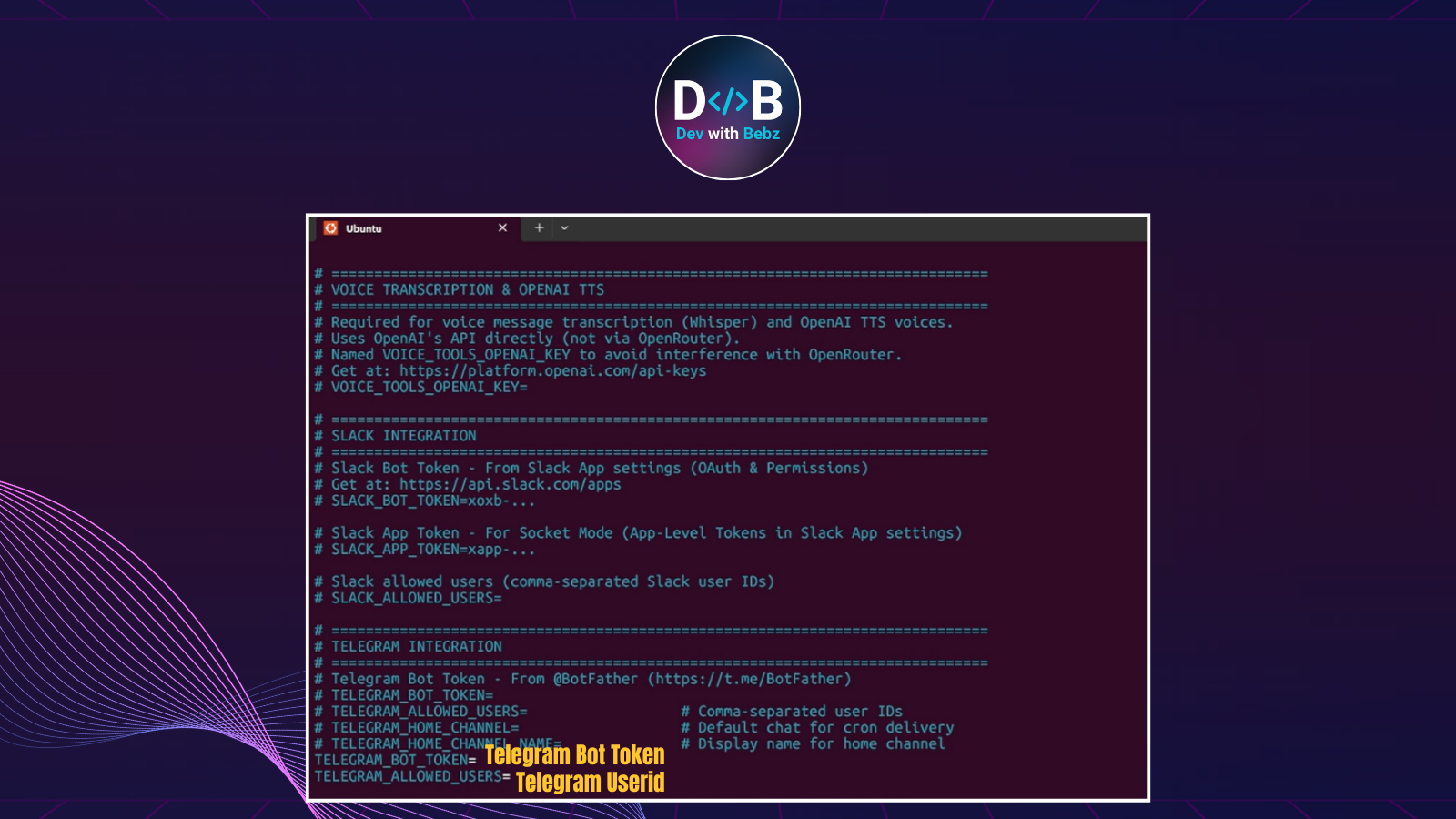
Task: Click the "Uses OpenAI's API directly" comment line
Action: click(527, 339)
